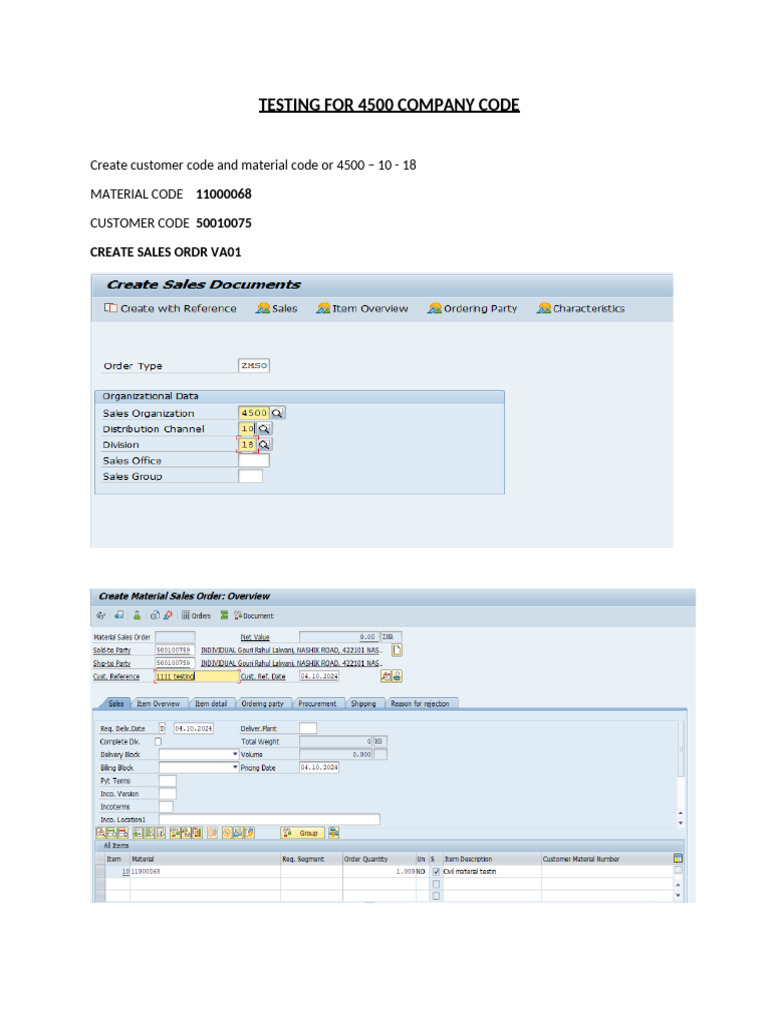Open search help beside Division field
Image resolution: width=768 pixels, height=1024 pixels.
[264, 444]
